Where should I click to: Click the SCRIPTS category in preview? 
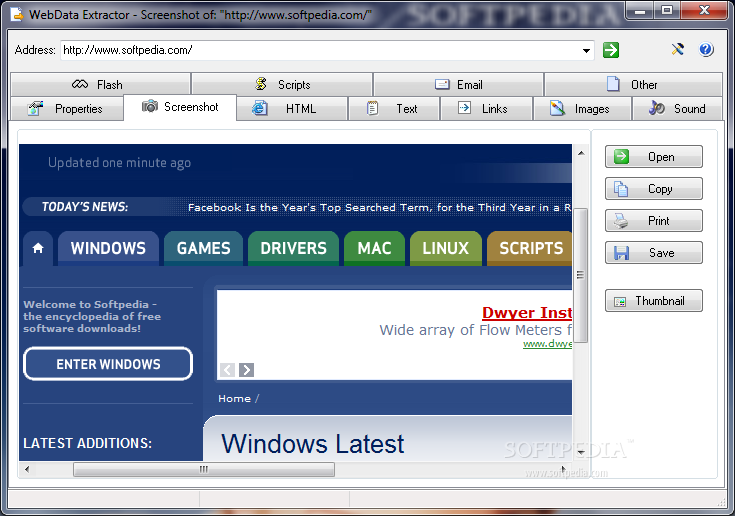click(530, 248)
